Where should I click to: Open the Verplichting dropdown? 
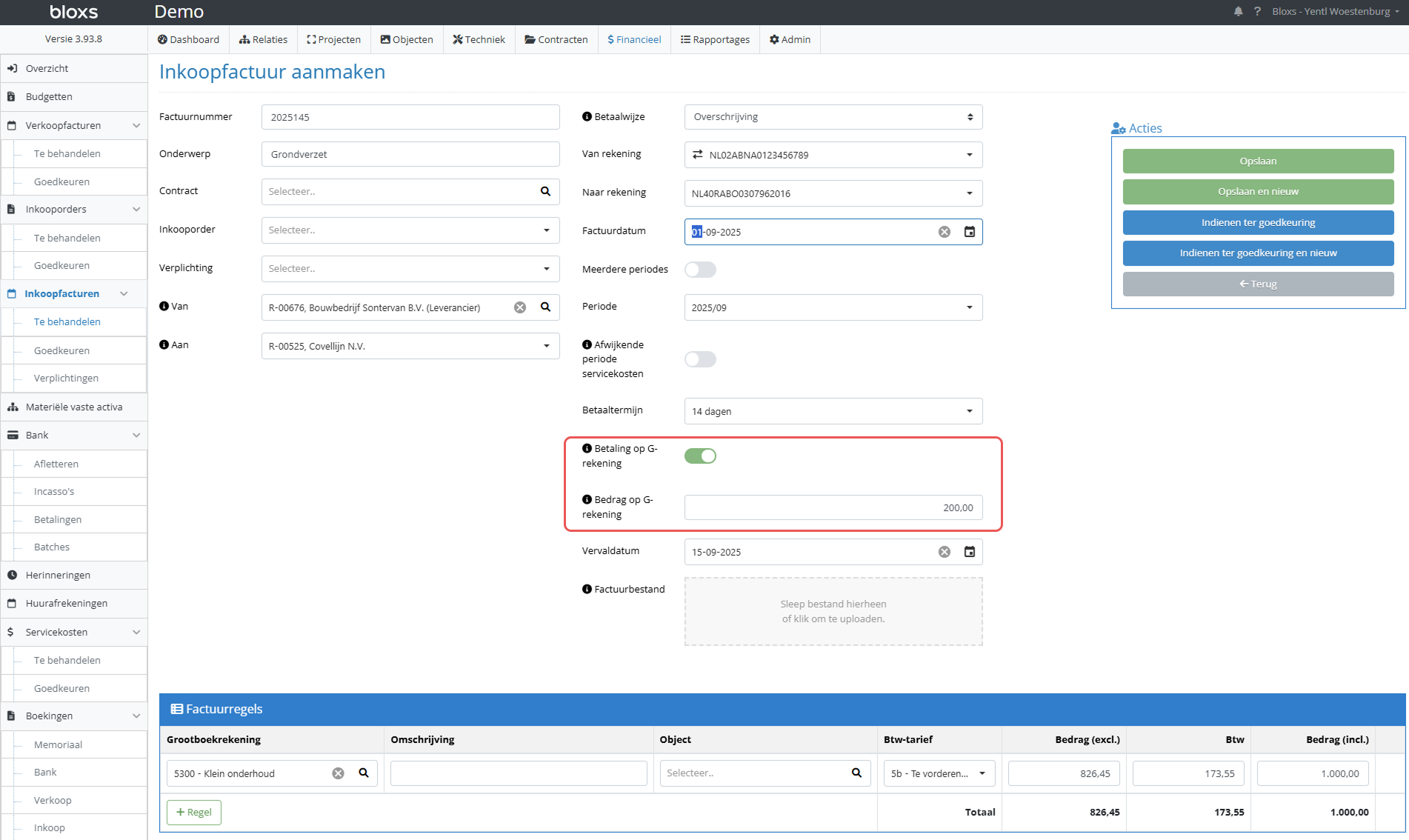pos(410,269)
